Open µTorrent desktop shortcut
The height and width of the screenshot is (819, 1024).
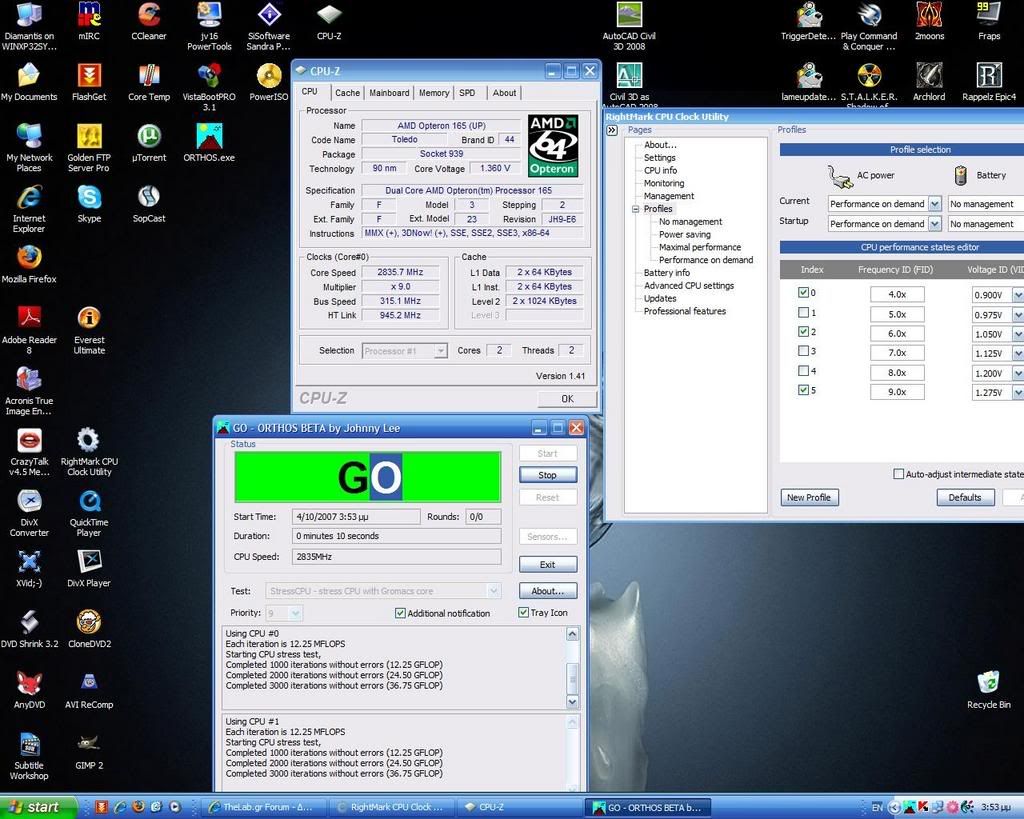149,142
